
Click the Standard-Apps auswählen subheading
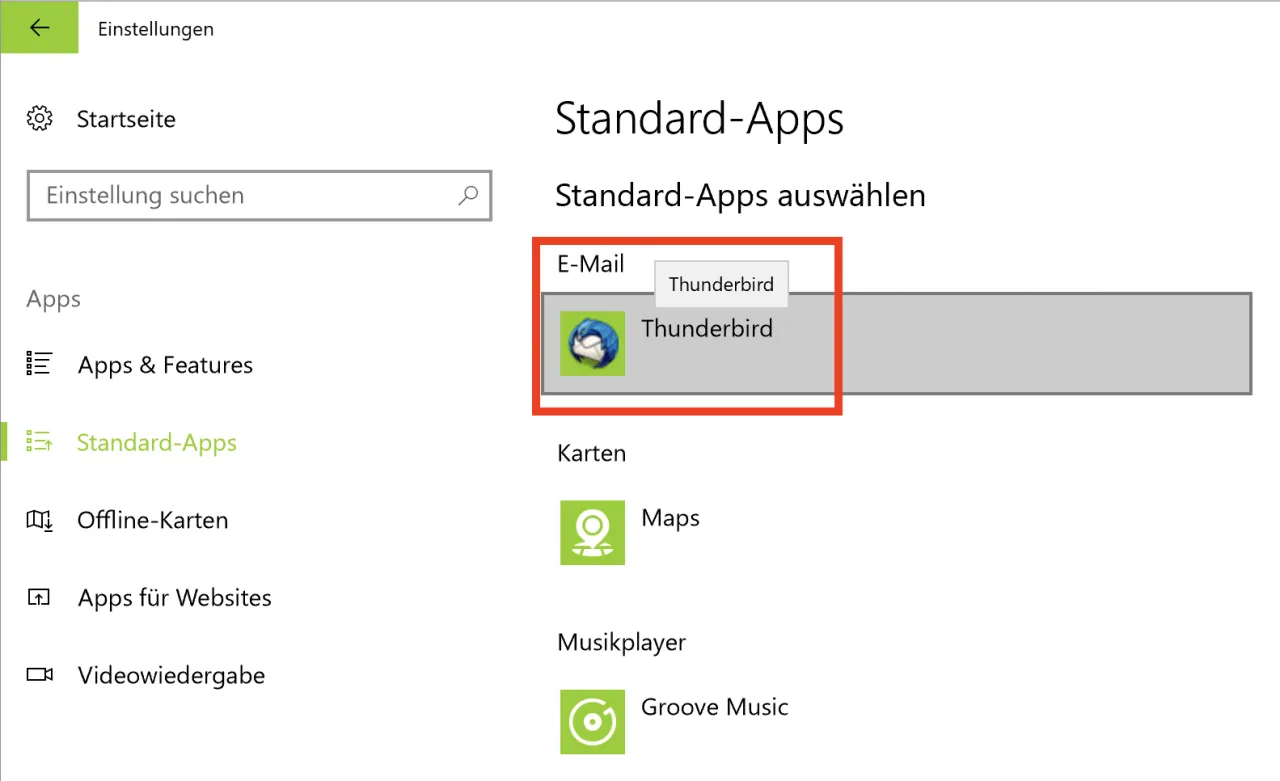pyautogui.click(x=740, y=195)
